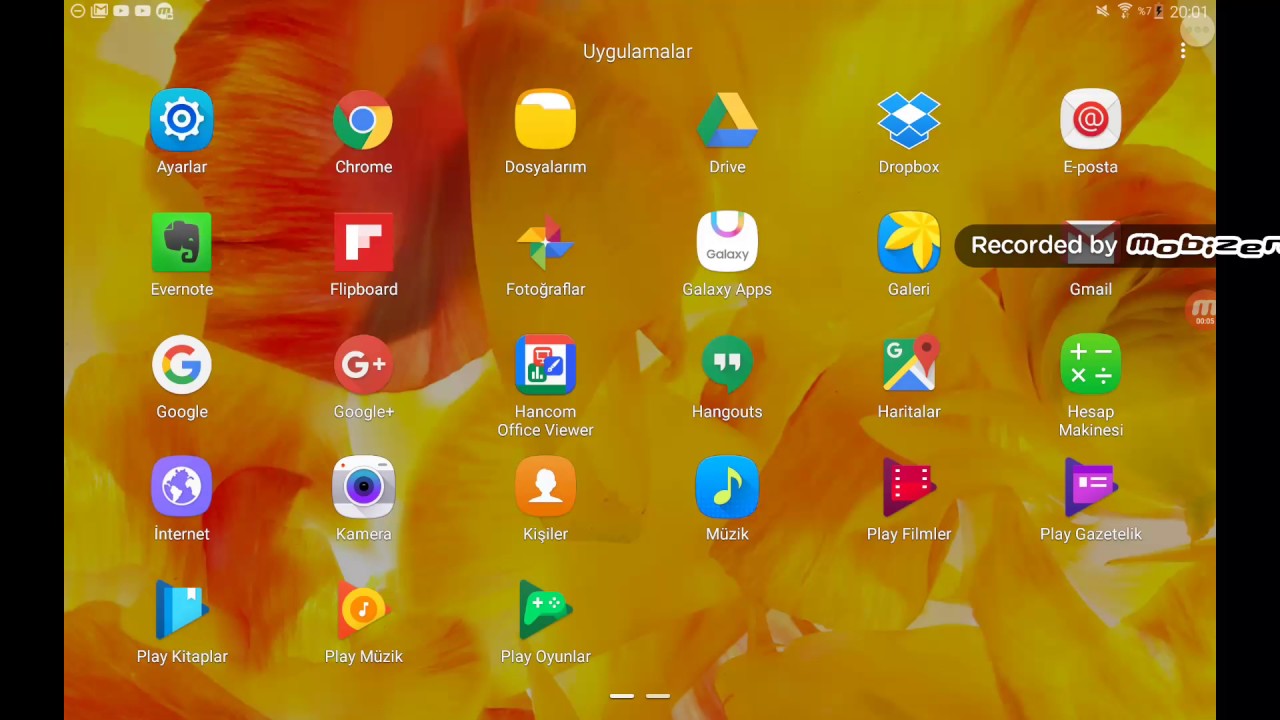1280x720 pixels.
Task: Launch the Hangouts app
Action: (x=727, y=365)
